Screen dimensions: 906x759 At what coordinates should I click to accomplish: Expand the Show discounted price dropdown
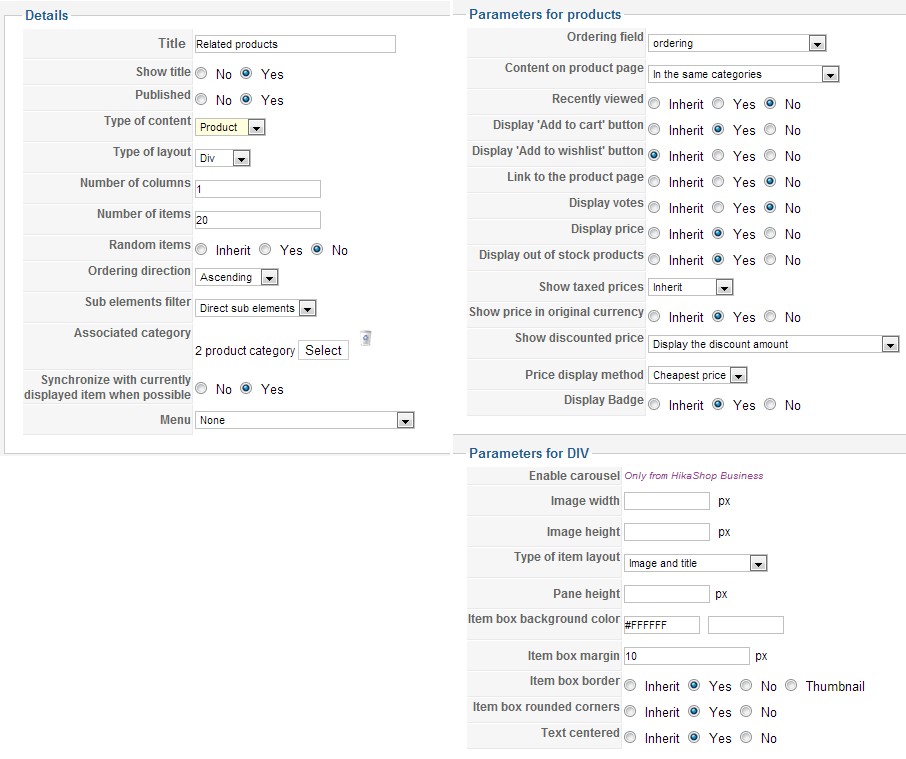[x=774, y=344]
